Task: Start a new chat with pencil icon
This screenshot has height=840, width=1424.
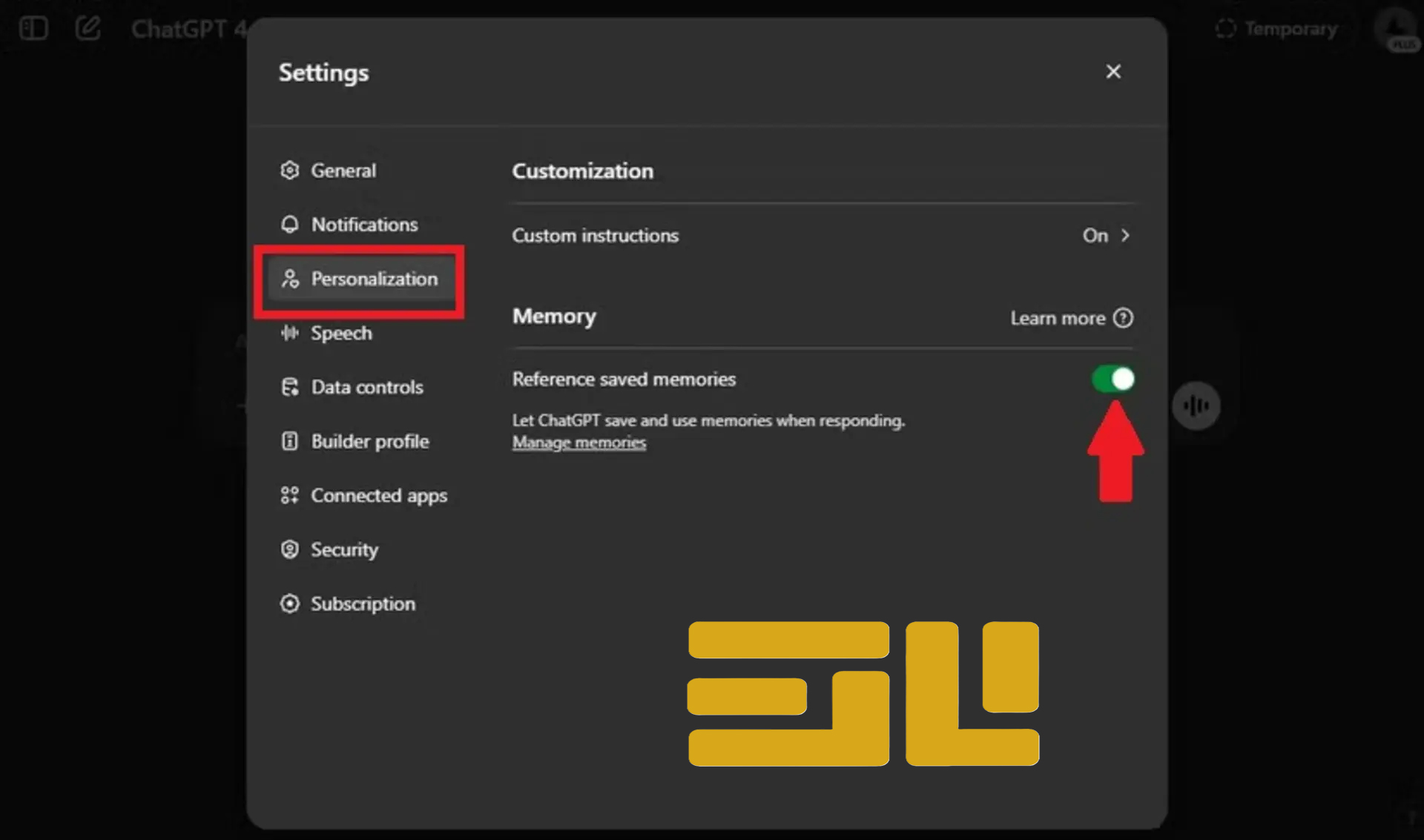Action: pos(88,29)
